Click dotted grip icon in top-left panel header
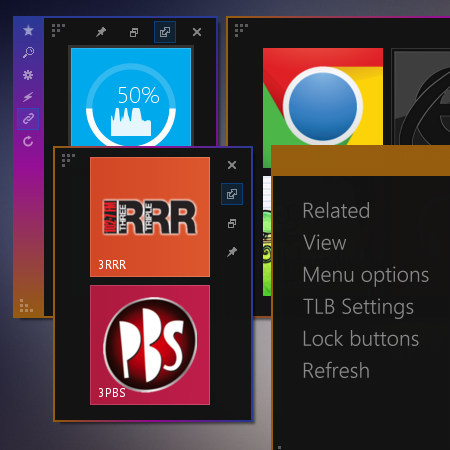450x450 pixels. click(x=58, y=30)
